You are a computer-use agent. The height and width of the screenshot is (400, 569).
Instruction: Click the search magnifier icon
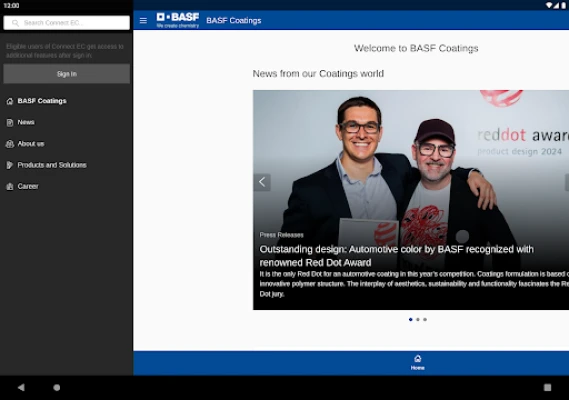pyautogui.click(x=15, y=23)
